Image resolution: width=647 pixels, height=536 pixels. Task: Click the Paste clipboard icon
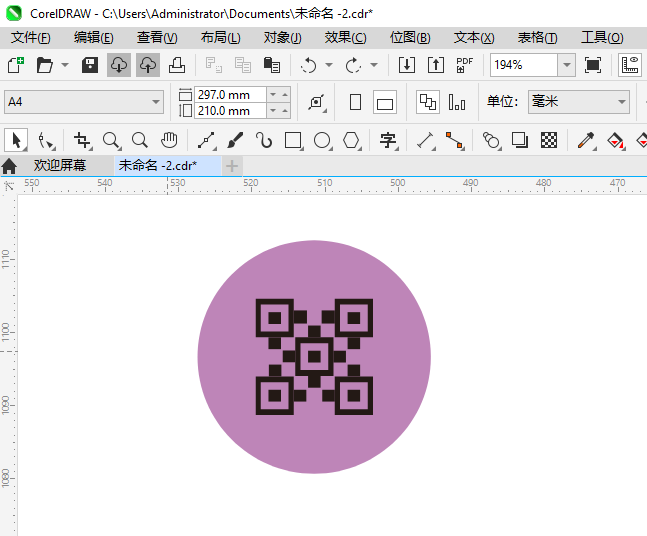tap(272, 65)
